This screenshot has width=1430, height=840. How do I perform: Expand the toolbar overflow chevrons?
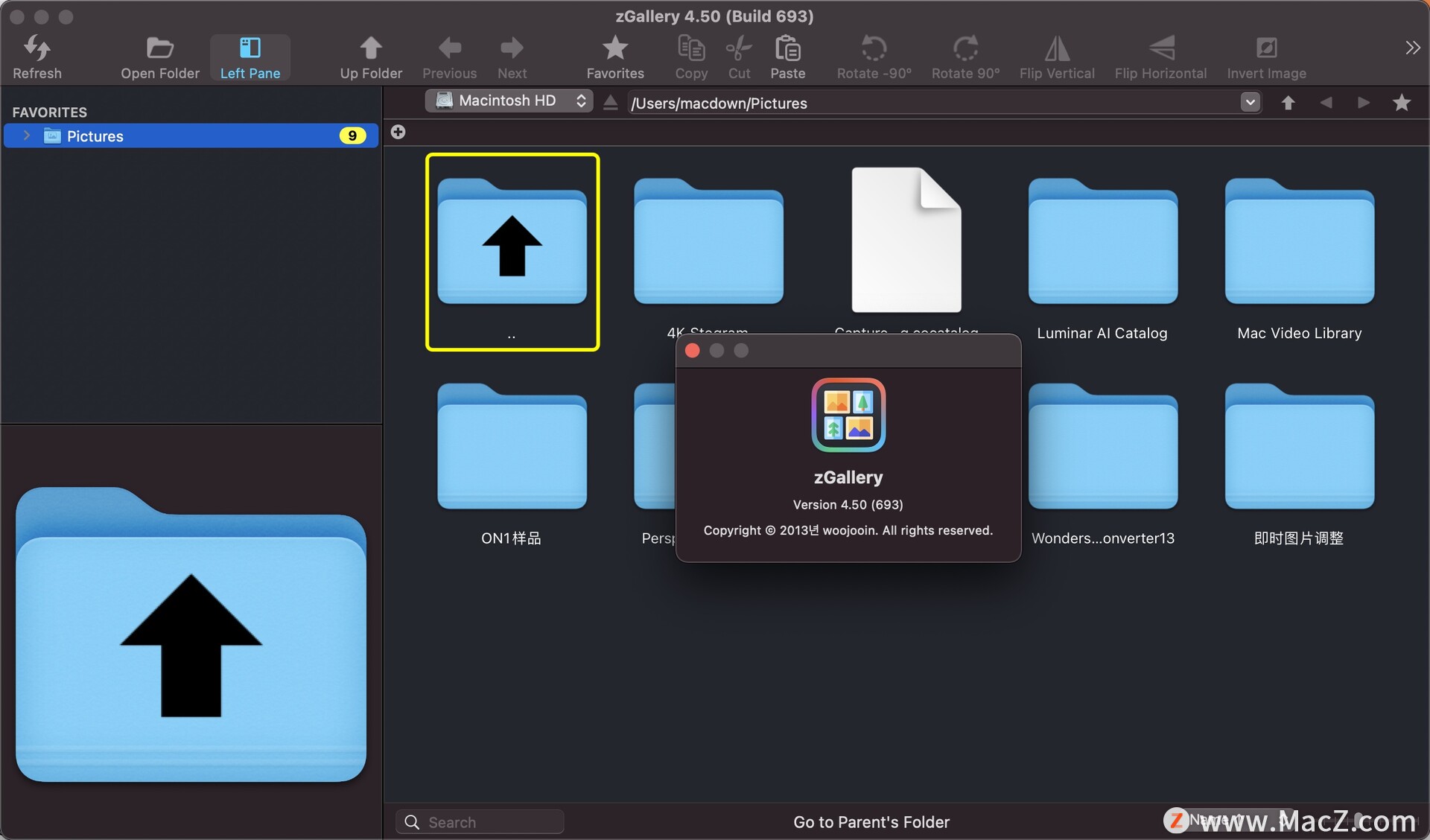(x=1412, y=48)
